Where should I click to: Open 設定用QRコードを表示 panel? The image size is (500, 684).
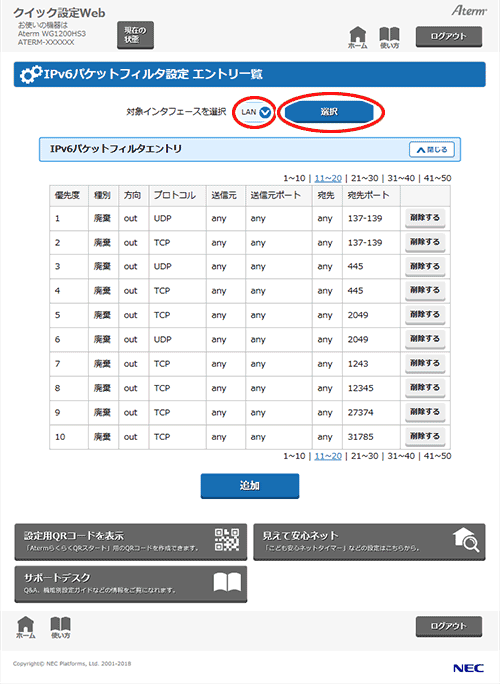130,542
